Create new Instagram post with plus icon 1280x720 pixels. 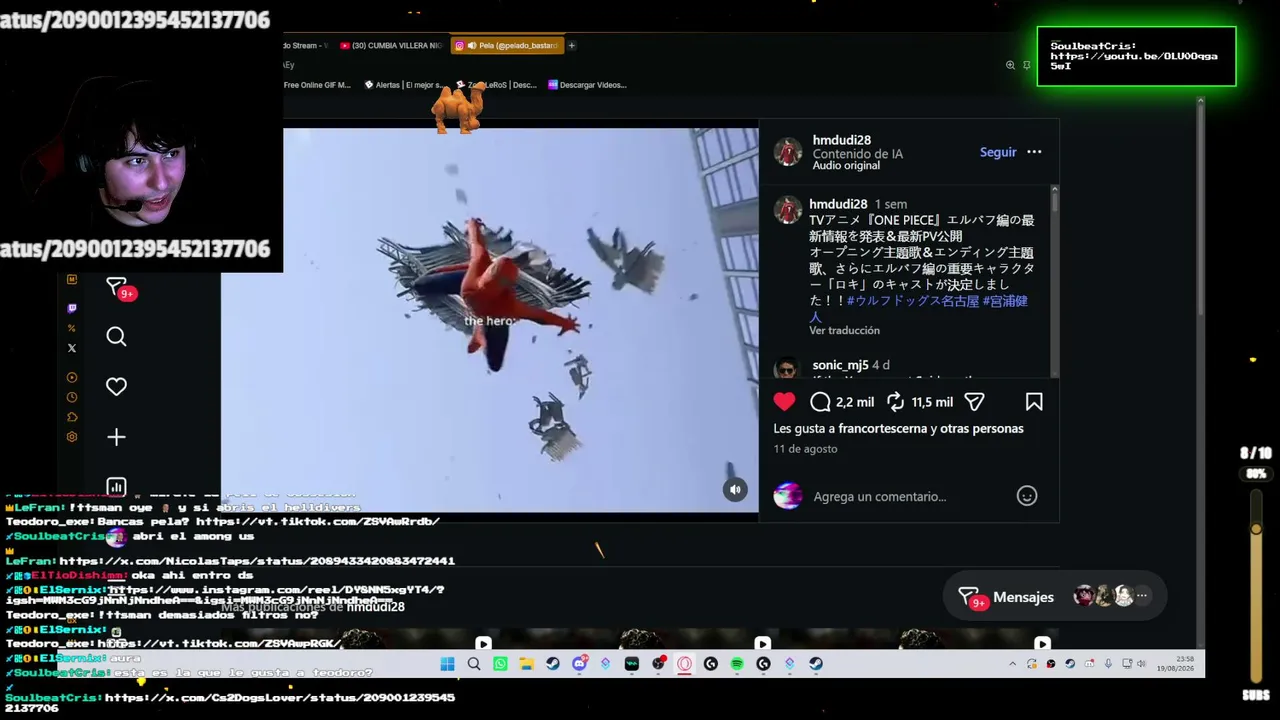coord(116,437)
